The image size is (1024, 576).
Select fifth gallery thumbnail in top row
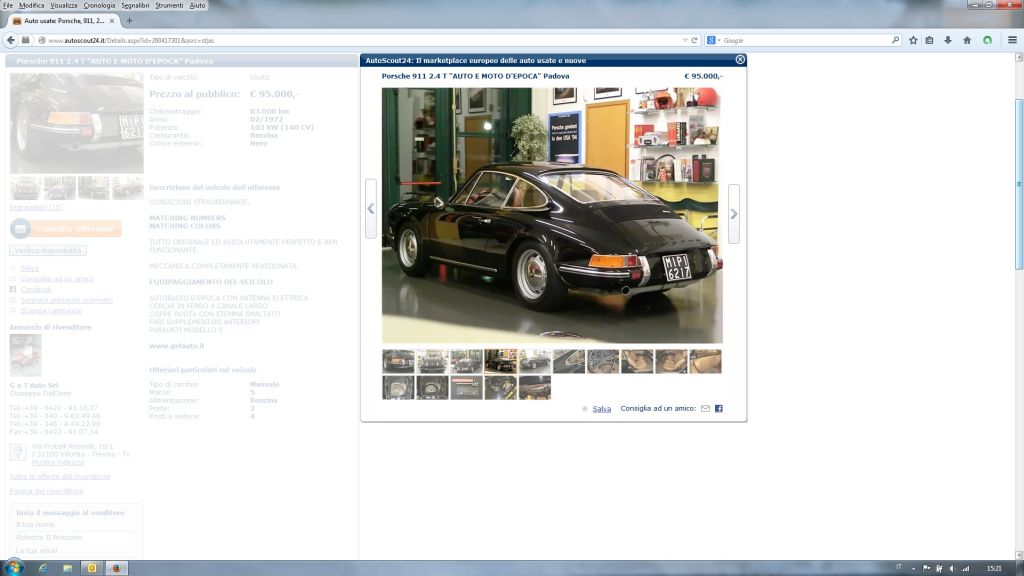[535, 361]
